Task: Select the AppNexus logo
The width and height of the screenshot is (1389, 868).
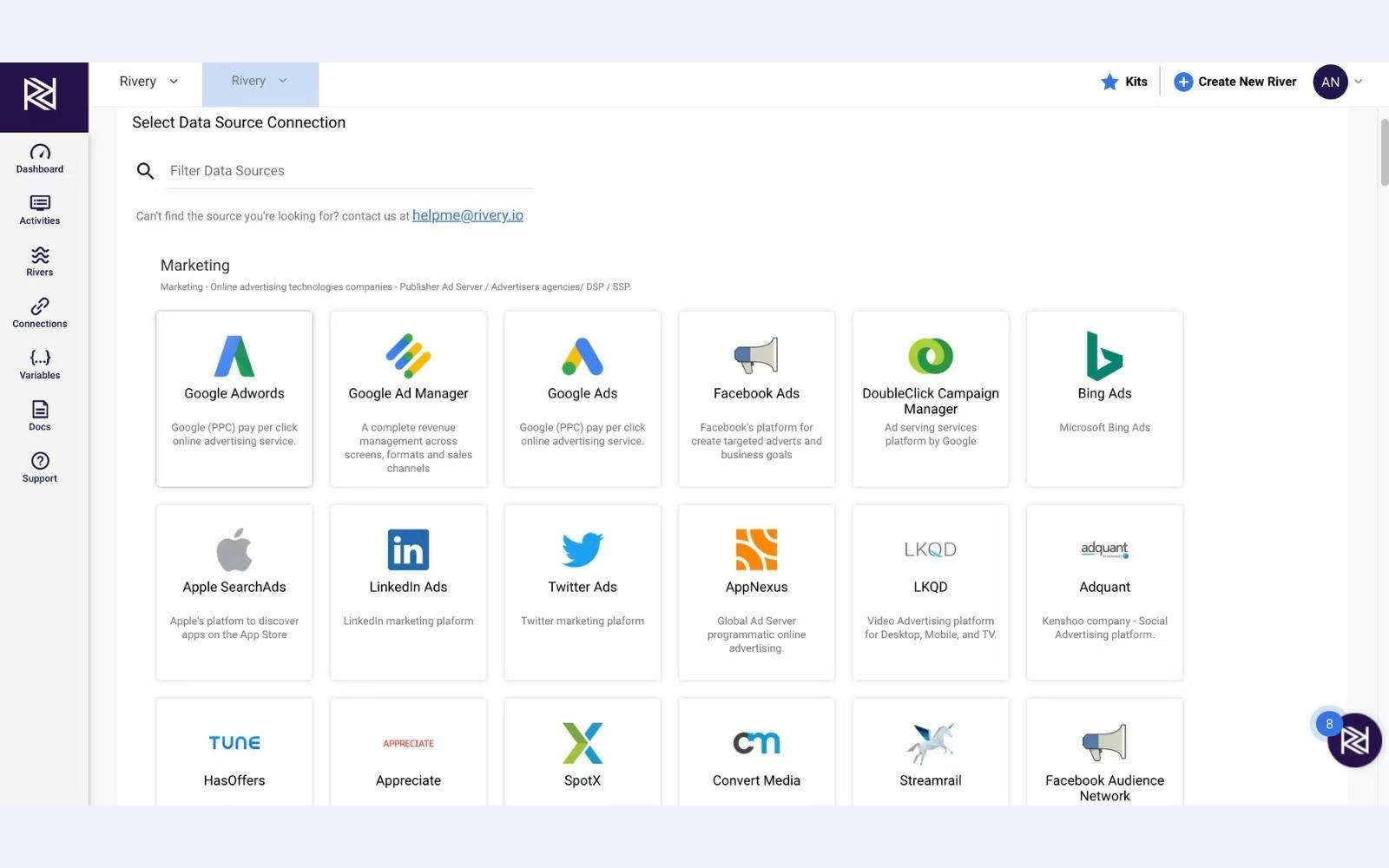Action: coord(756,549)
